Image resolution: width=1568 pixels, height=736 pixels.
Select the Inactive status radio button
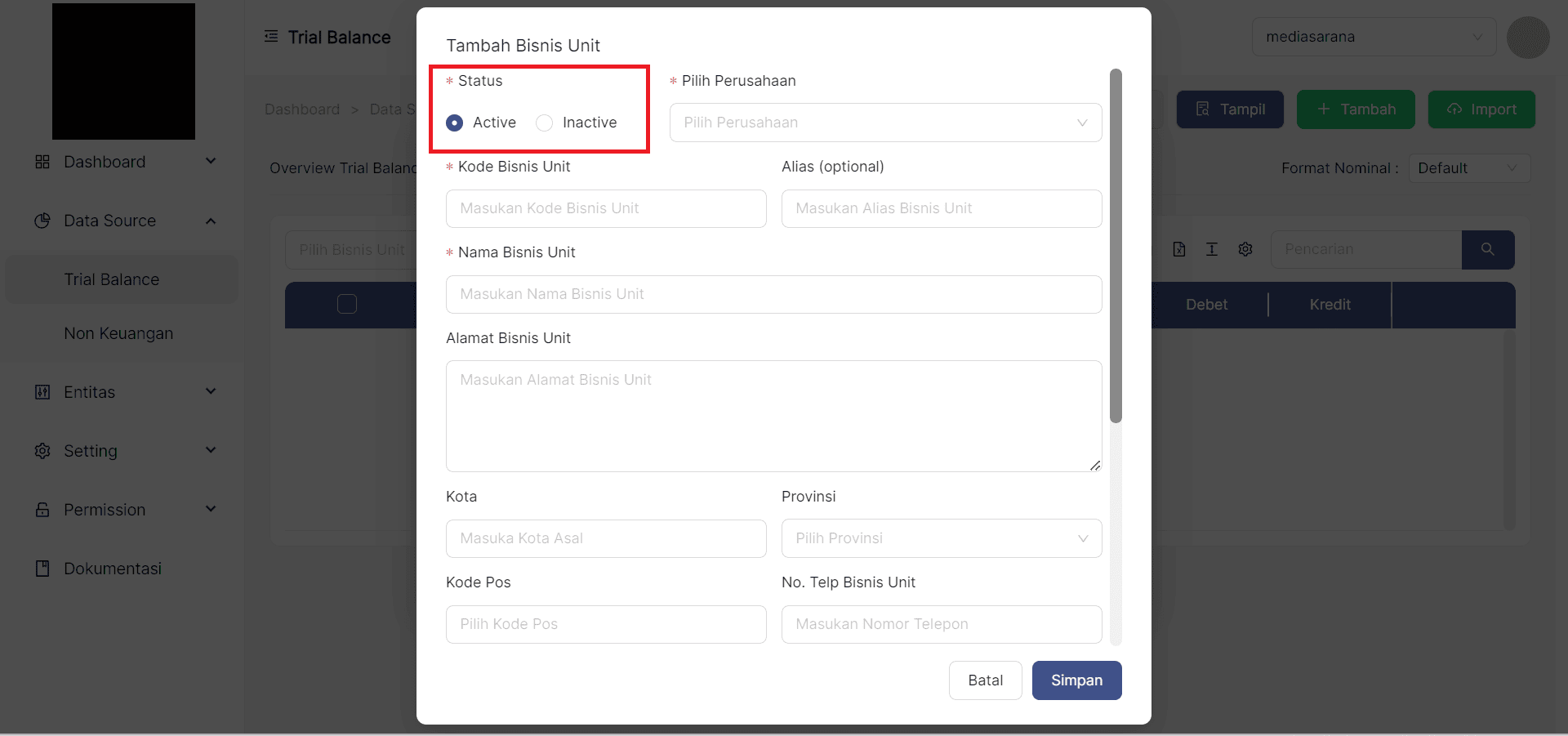point(545,123)
